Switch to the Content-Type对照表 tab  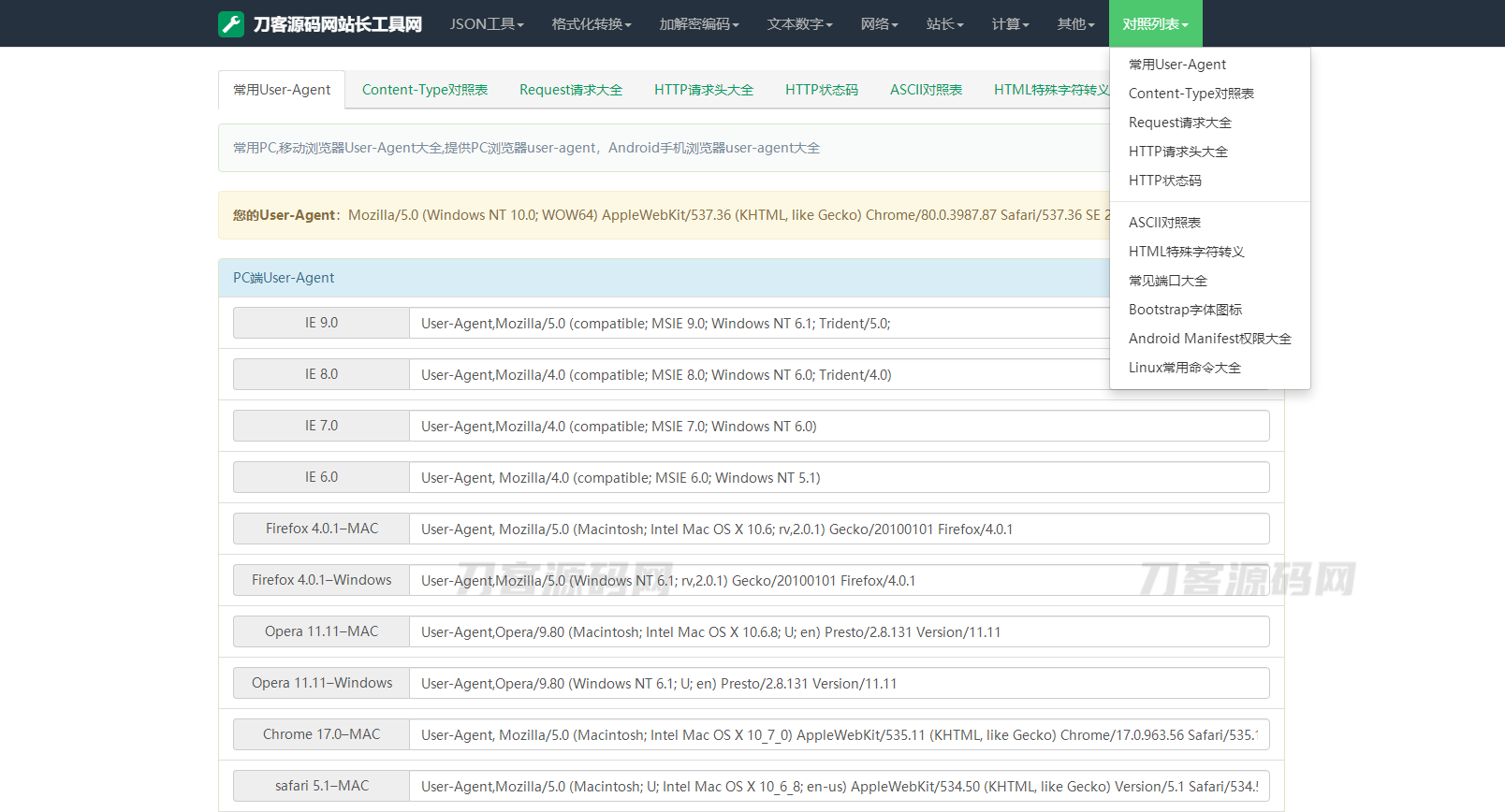tap(425, 90)
